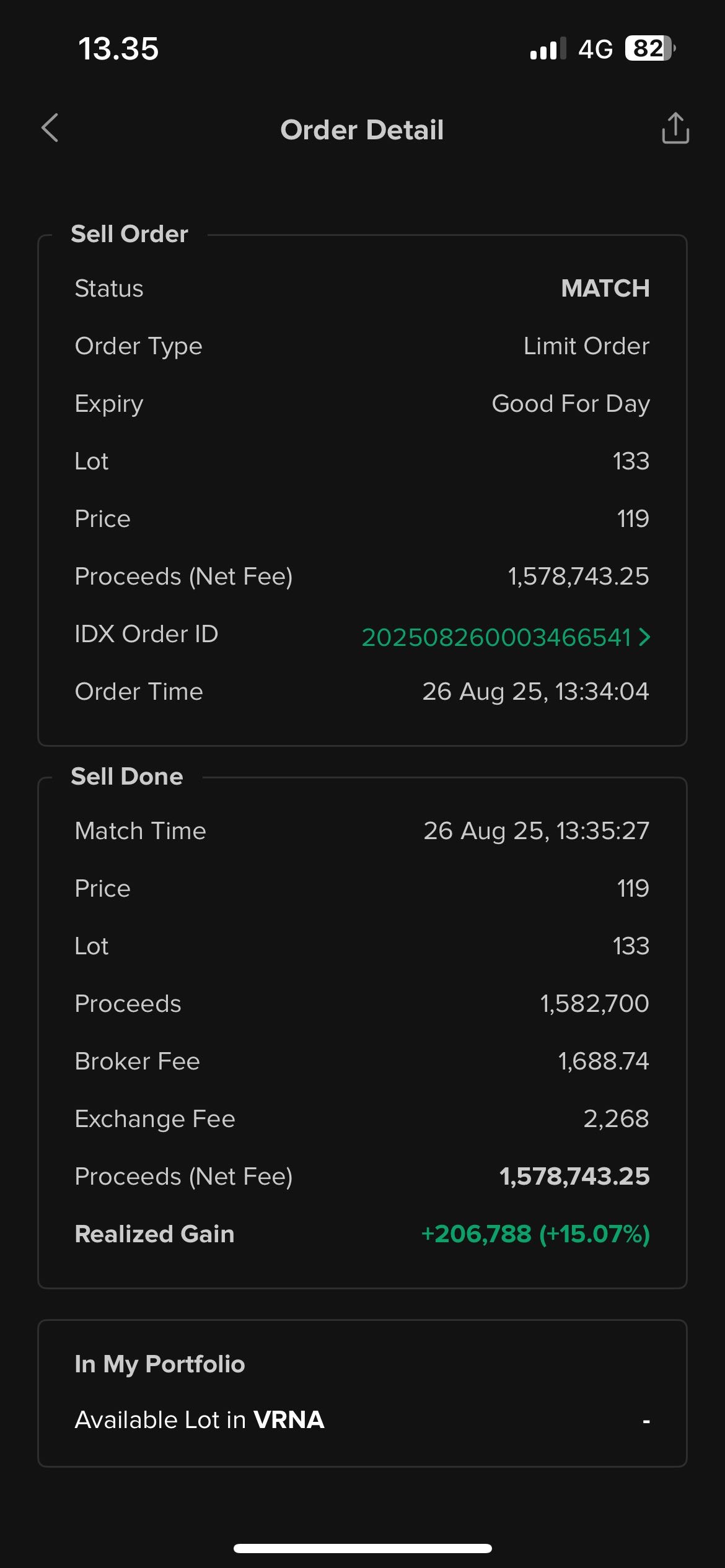Tap the share icon in the header

[x=675, y=128]
